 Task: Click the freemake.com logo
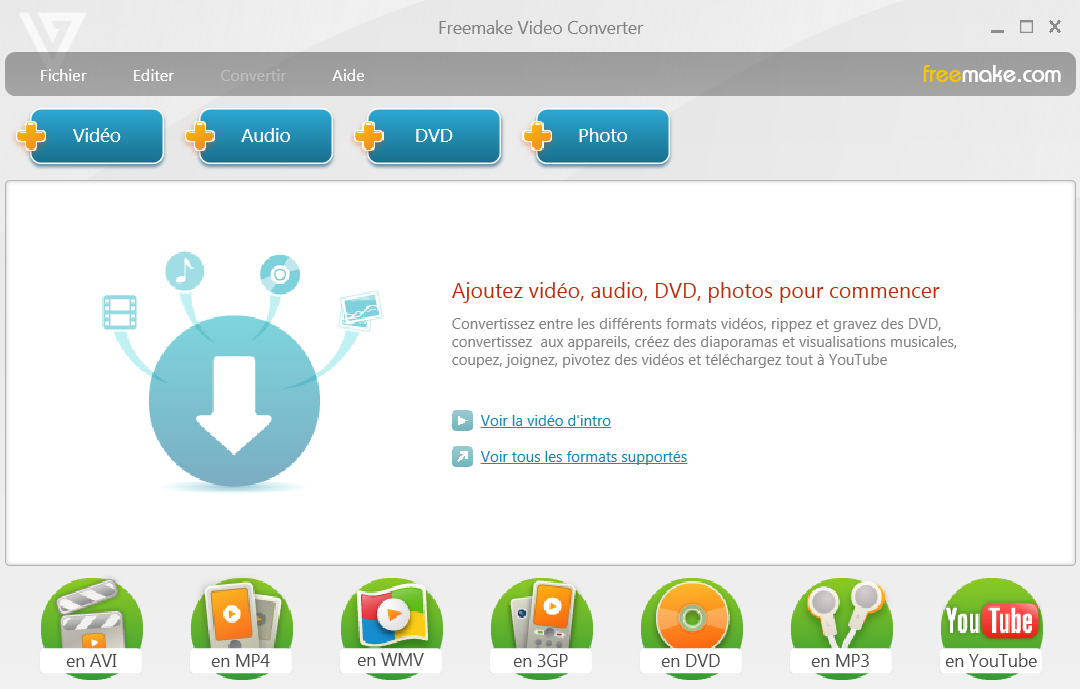(x=991, y=74)
